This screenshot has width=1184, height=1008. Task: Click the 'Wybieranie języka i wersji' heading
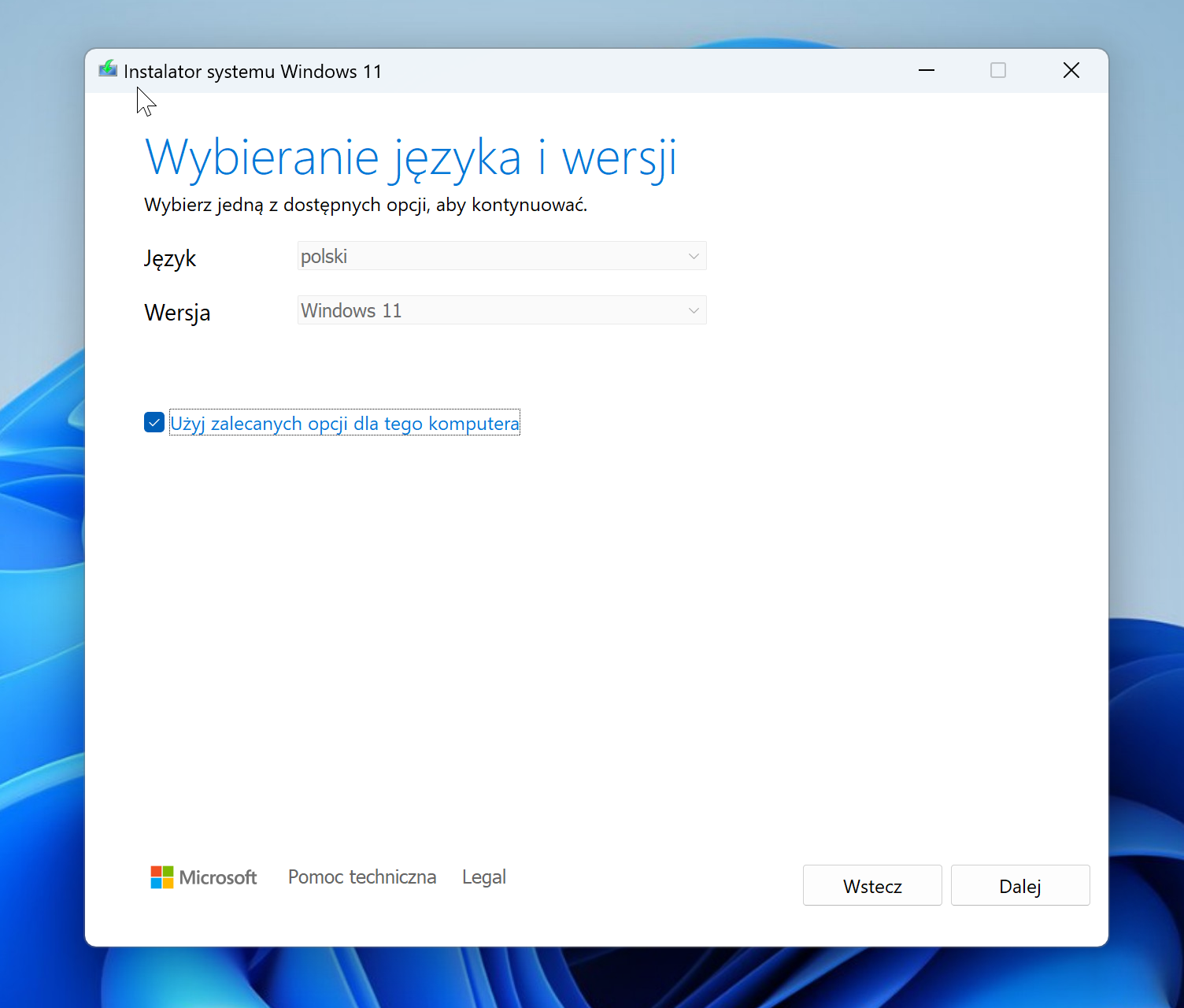pos(411,158)
